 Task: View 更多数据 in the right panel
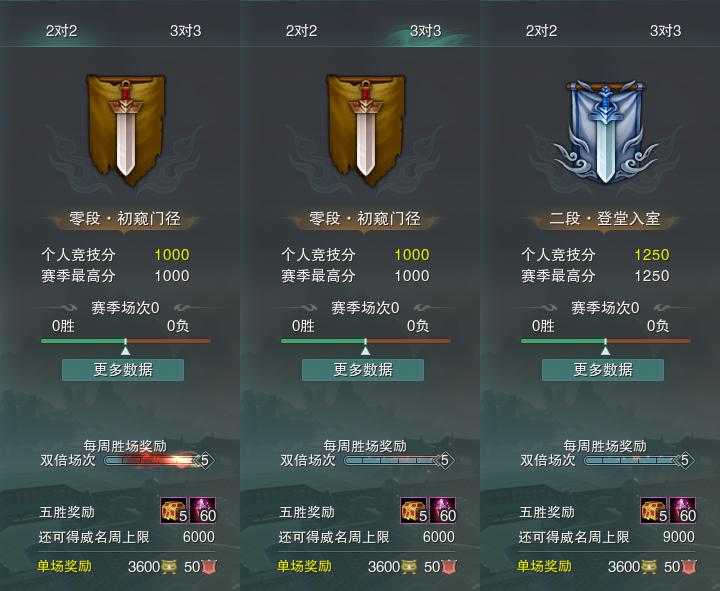pyautogui.click(x=603, y=370)
